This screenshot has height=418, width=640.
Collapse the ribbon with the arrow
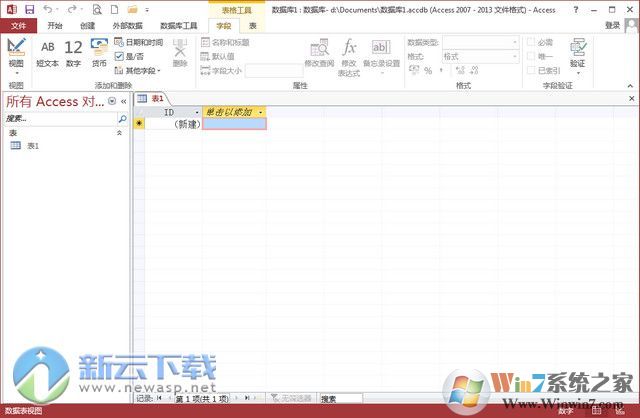[630, 86]
